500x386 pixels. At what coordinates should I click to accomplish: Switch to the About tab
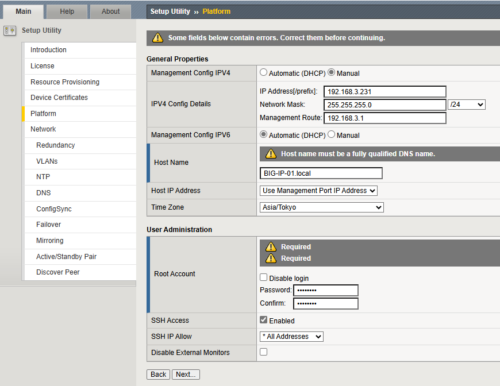[111, 12]
